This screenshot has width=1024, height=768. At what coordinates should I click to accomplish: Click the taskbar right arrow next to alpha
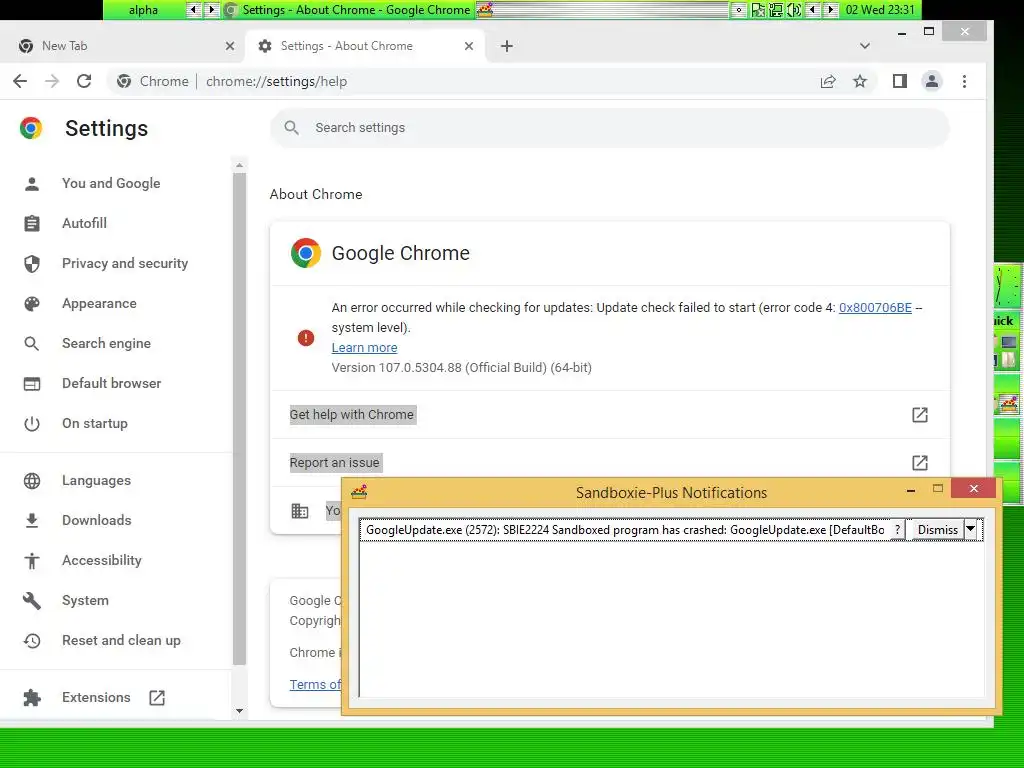(211, 9)
